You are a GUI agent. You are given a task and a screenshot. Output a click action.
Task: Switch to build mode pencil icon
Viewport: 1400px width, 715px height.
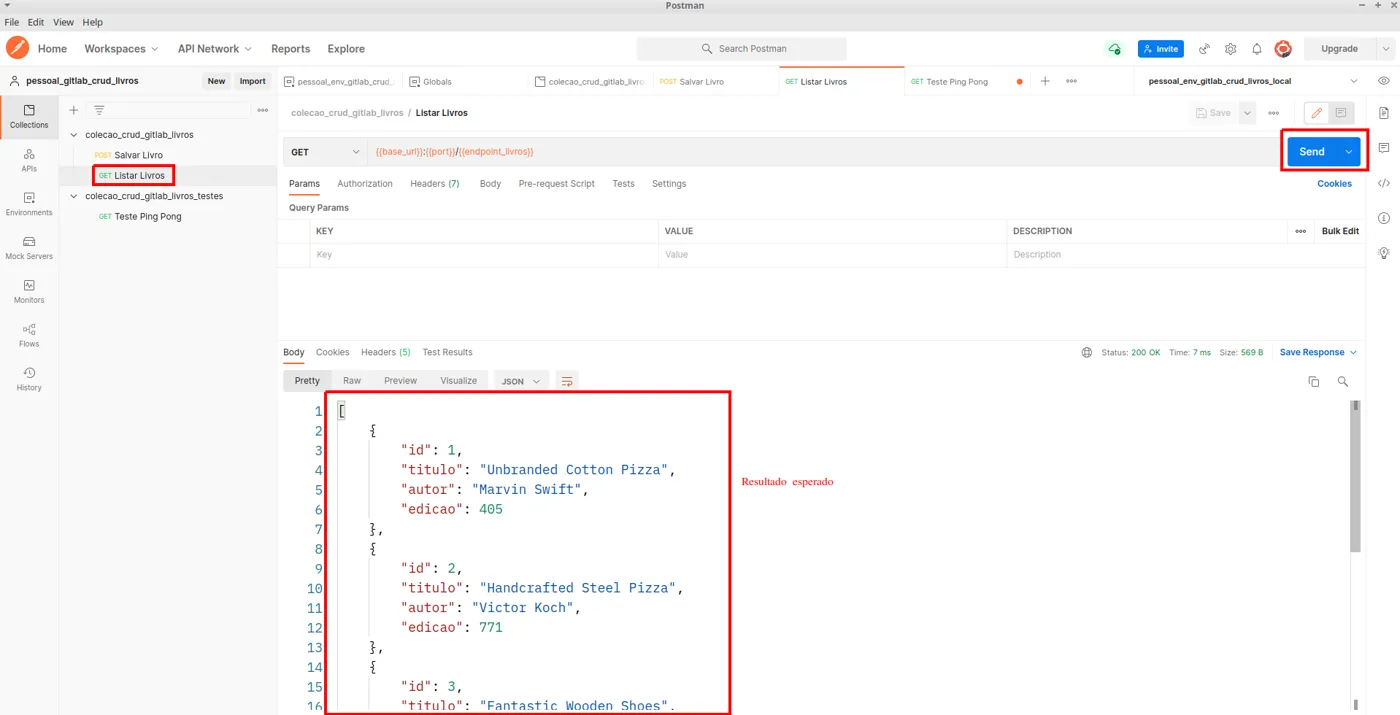(x=1317, y=113)
